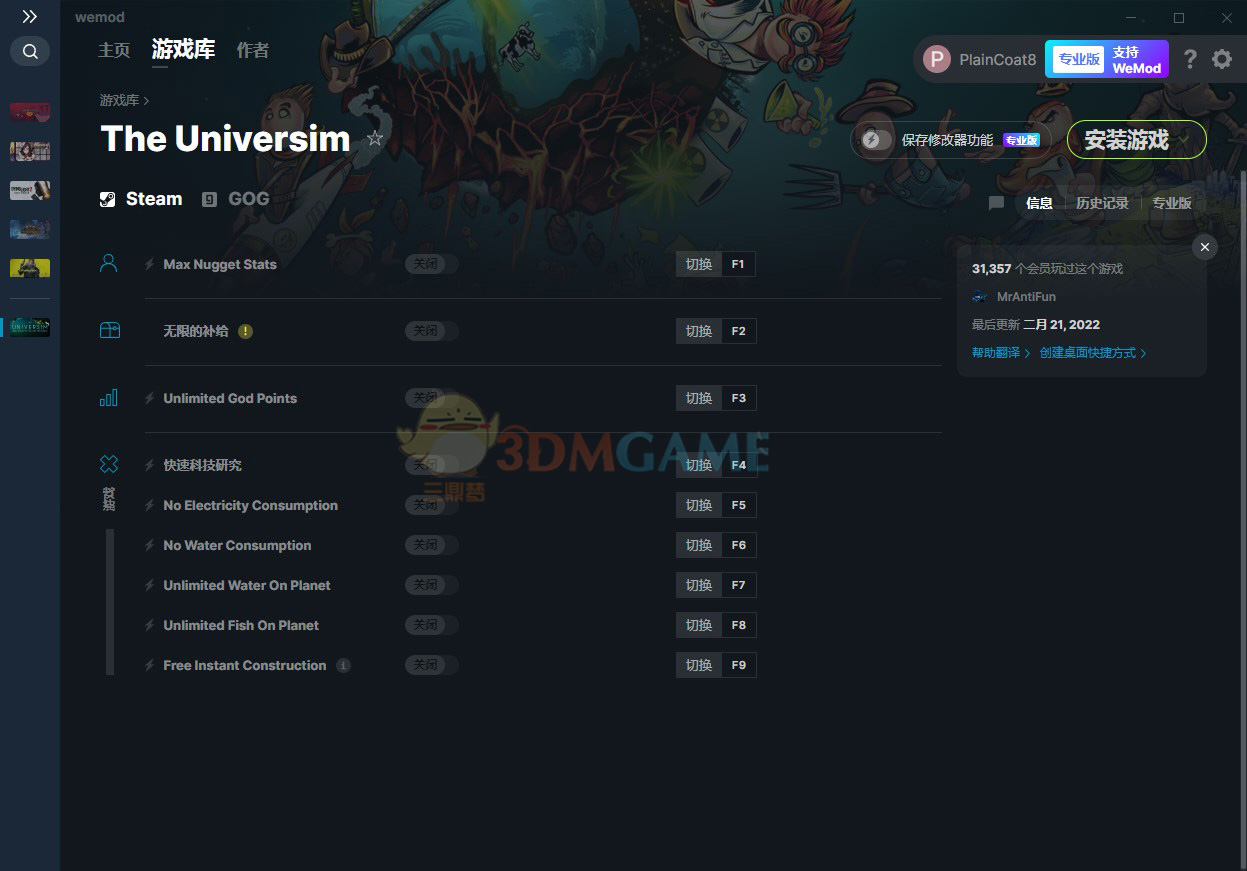Image resolution: width=1247 pixels, height=871 pixels.
Task: Toggle the 快速科技研究 switch
Action: (x=431, y=465)
